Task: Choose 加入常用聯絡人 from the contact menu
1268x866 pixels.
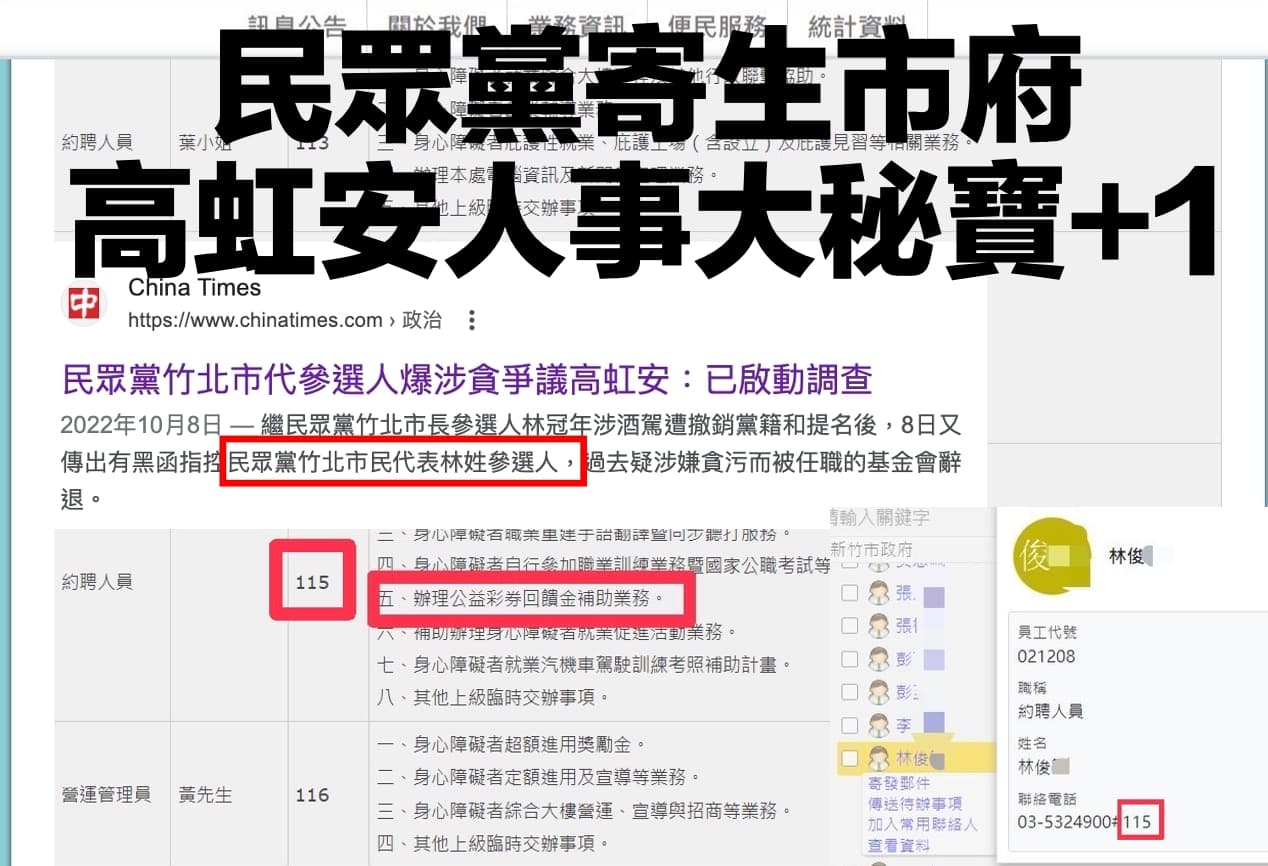Action: [923, 825]
